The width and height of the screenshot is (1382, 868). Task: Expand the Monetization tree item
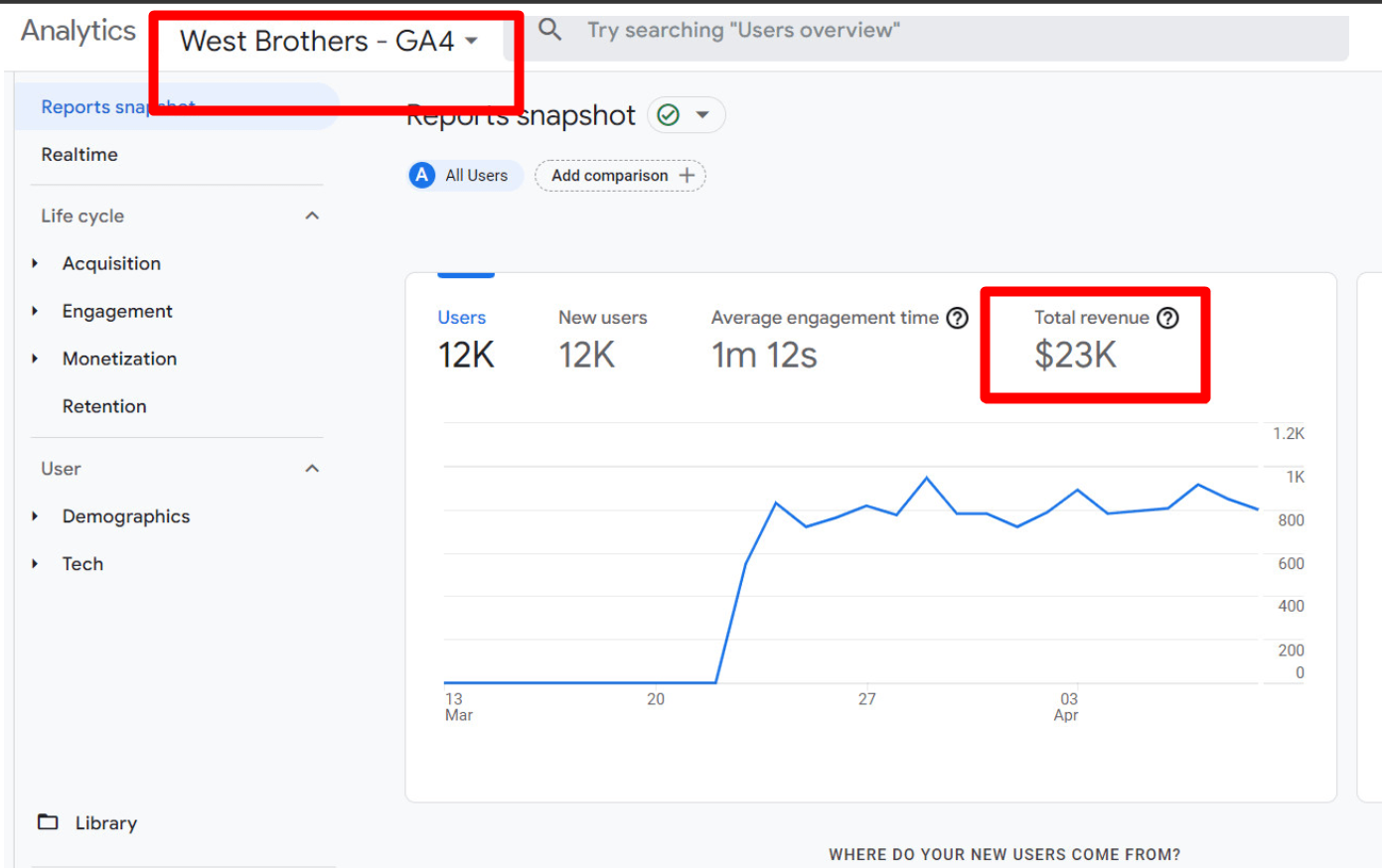pos(35,359)
